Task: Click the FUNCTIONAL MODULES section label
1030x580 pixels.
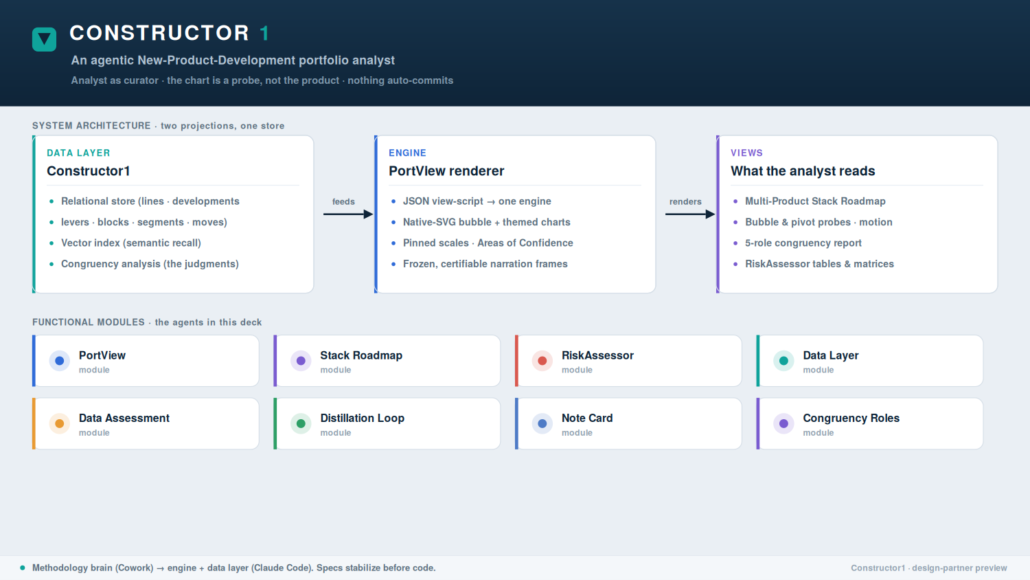Action: click(x=147, y=323)
